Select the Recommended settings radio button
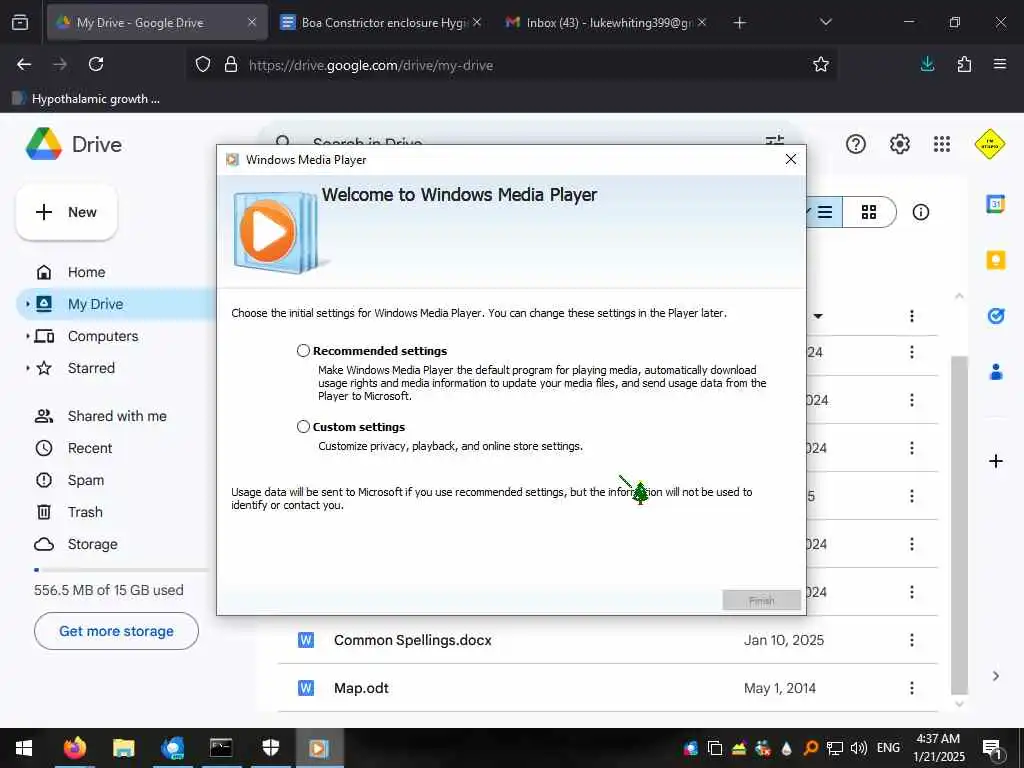 [303, 351]
